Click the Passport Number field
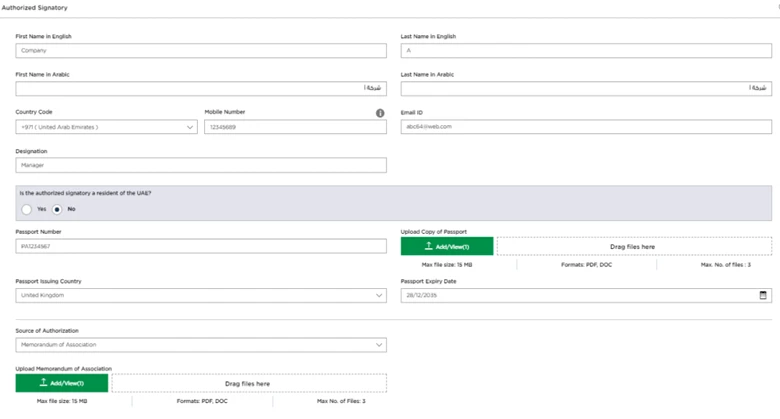The image size is (780, 419). pos(200,246)
